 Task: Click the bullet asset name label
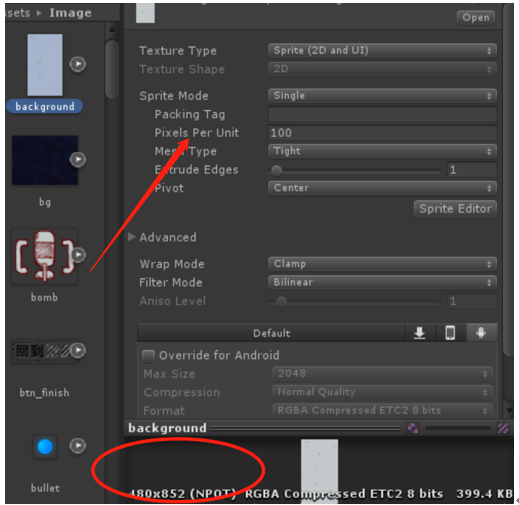(x=45, y=488)
